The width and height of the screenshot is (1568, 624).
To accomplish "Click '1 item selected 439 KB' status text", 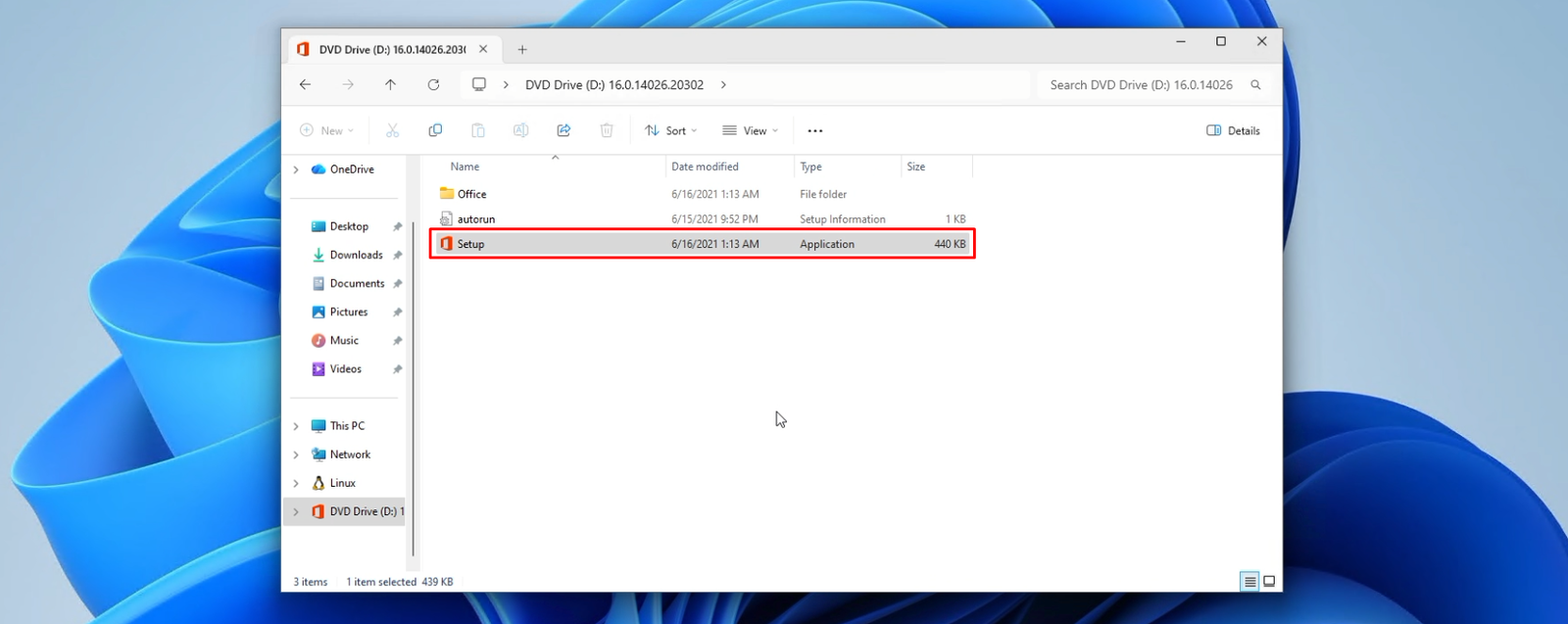I will point(399,582).
